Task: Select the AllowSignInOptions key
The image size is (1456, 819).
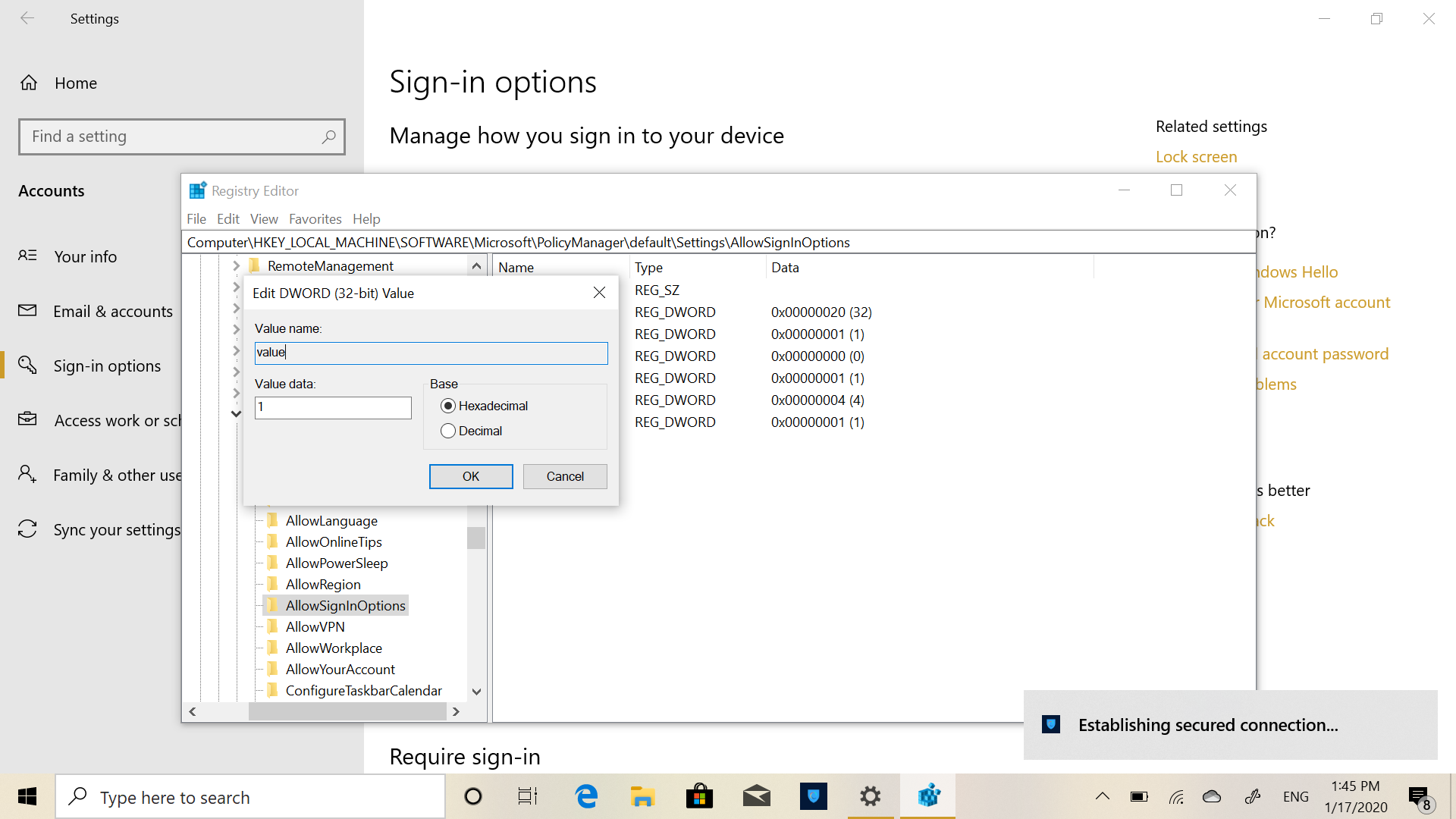Action: click(x=345, y=605)
